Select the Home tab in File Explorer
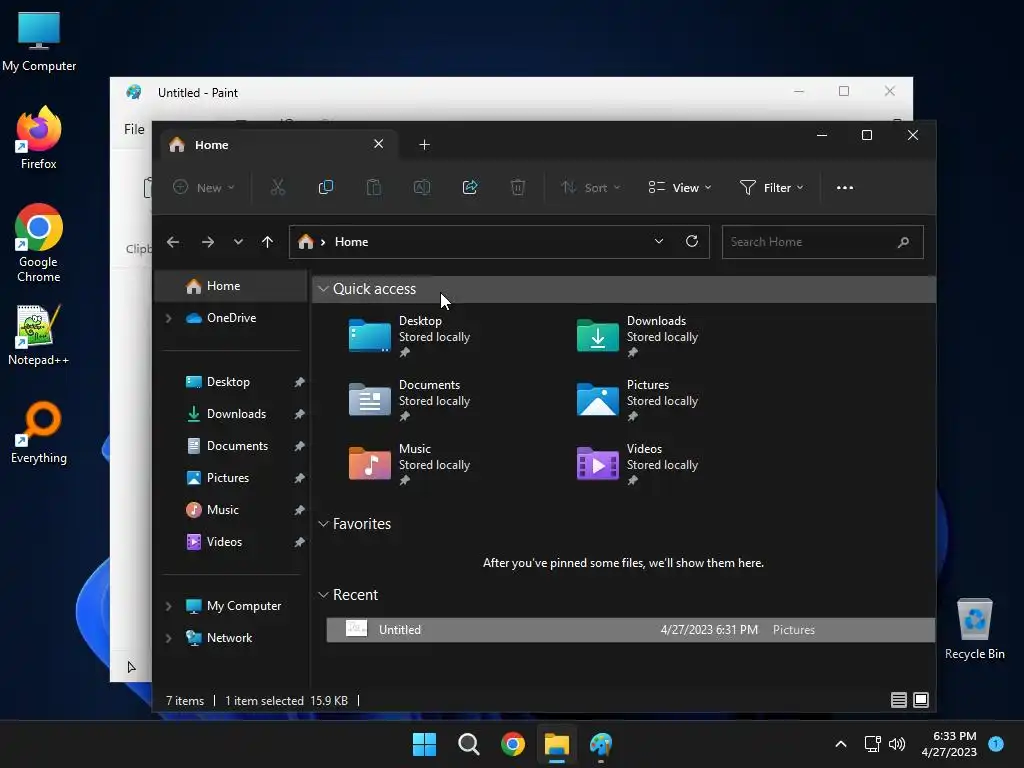Image resolution: width=1024 pixels, height=768 pixels. (278, 144)
